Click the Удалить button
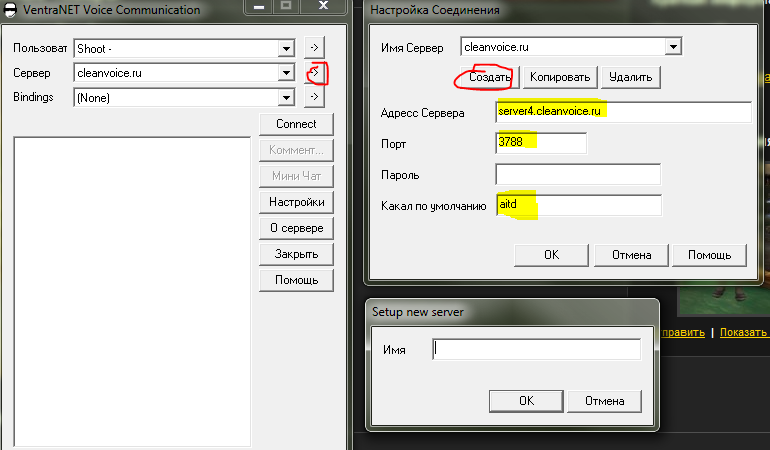This screenshot has height=450, width=770. (x=631, y=77)
